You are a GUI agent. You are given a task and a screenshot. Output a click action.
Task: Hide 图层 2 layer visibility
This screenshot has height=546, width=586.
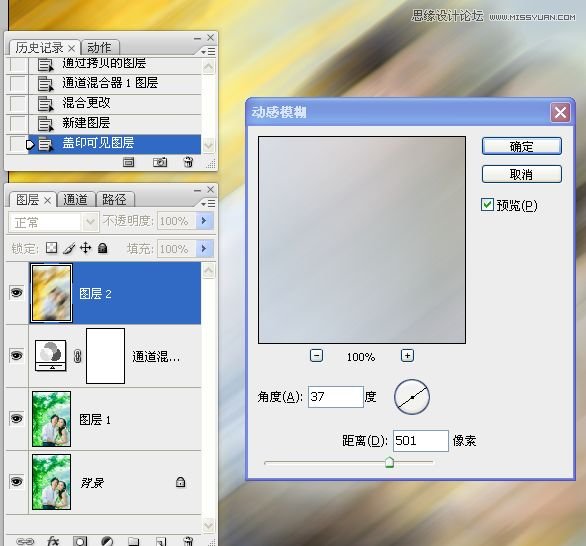click(16, 292)
